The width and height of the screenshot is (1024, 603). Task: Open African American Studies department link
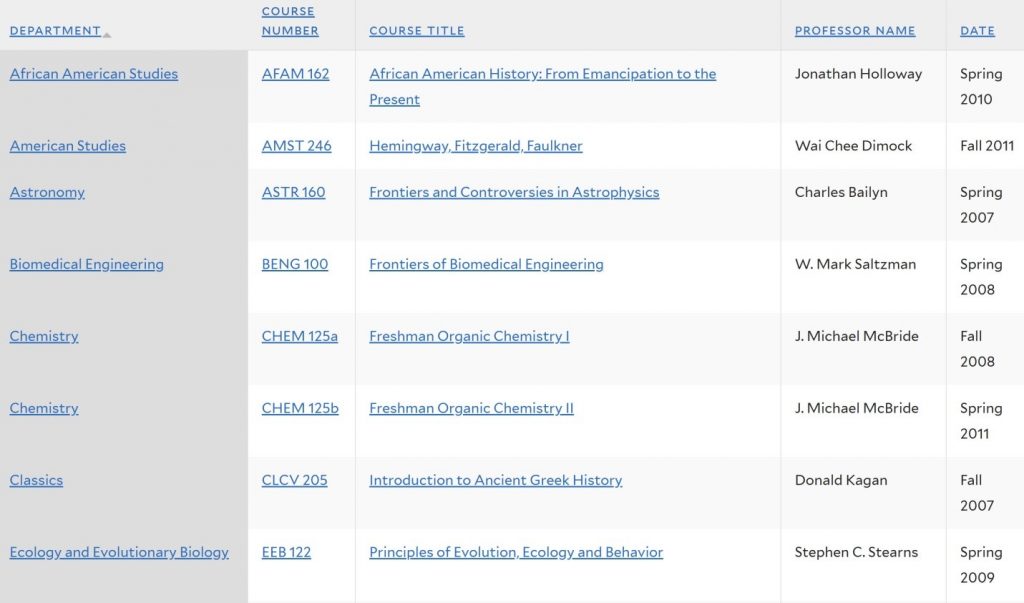point(93,74)
